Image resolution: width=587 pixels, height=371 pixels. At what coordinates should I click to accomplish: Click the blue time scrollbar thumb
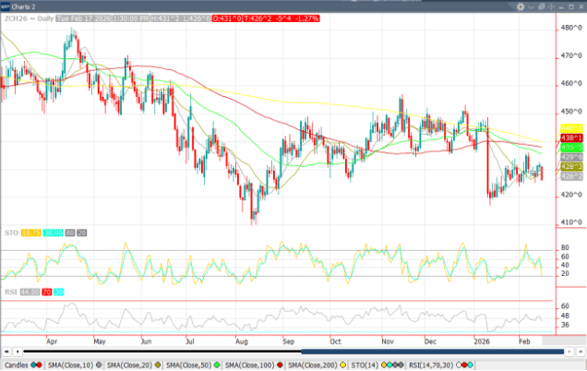432,352
